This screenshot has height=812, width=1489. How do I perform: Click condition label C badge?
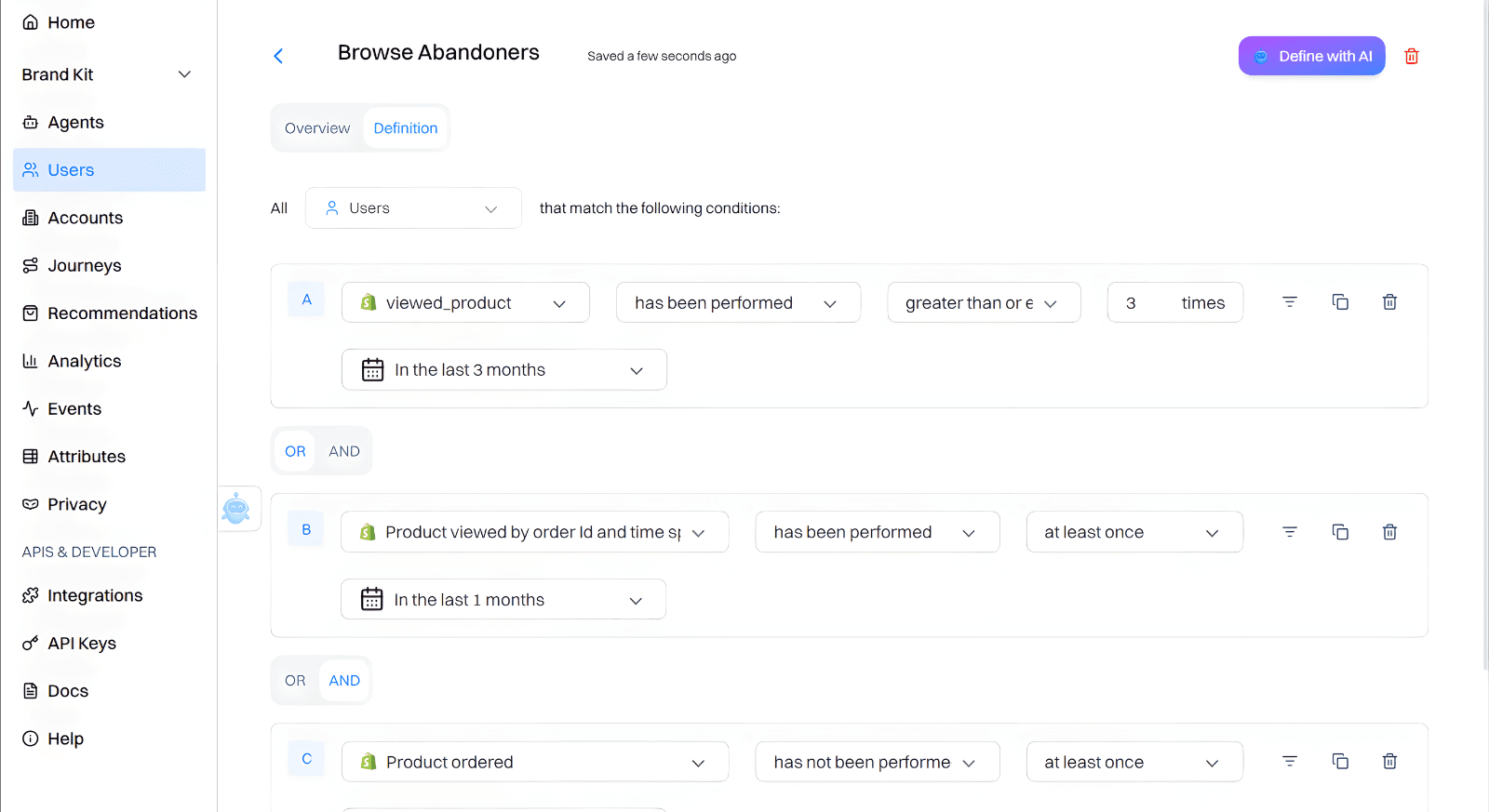(x=306, y=759)
